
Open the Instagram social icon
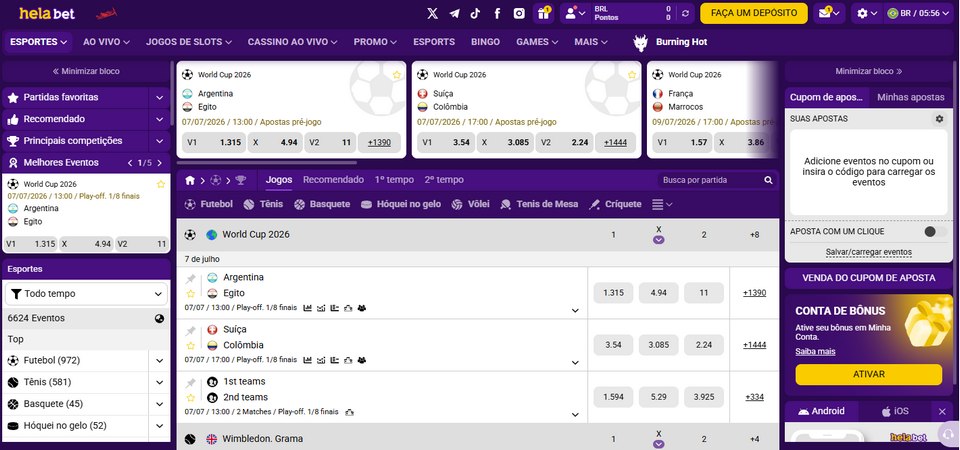[519, 13]
